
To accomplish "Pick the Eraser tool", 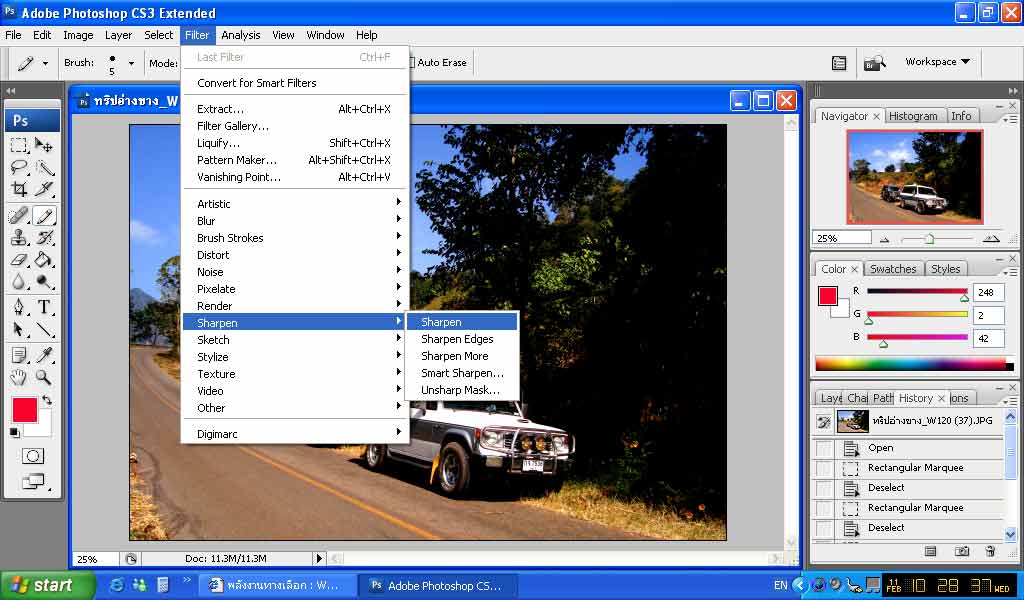I will tap(19, 260).
